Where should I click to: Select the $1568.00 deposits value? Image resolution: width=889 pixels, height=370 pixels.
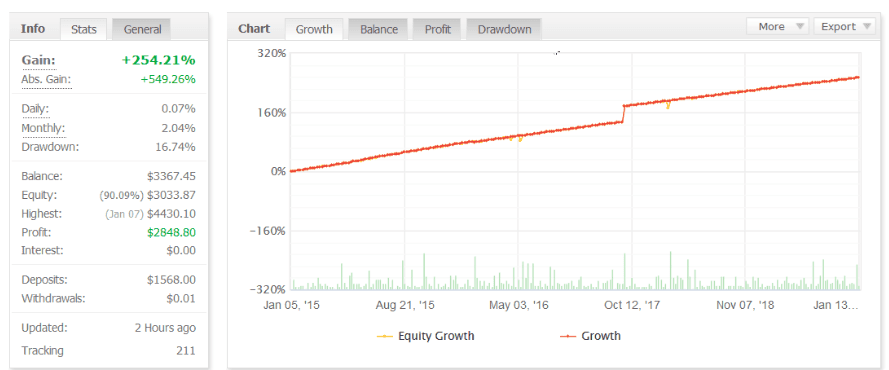pyautogui.click(x=171, y=280)
